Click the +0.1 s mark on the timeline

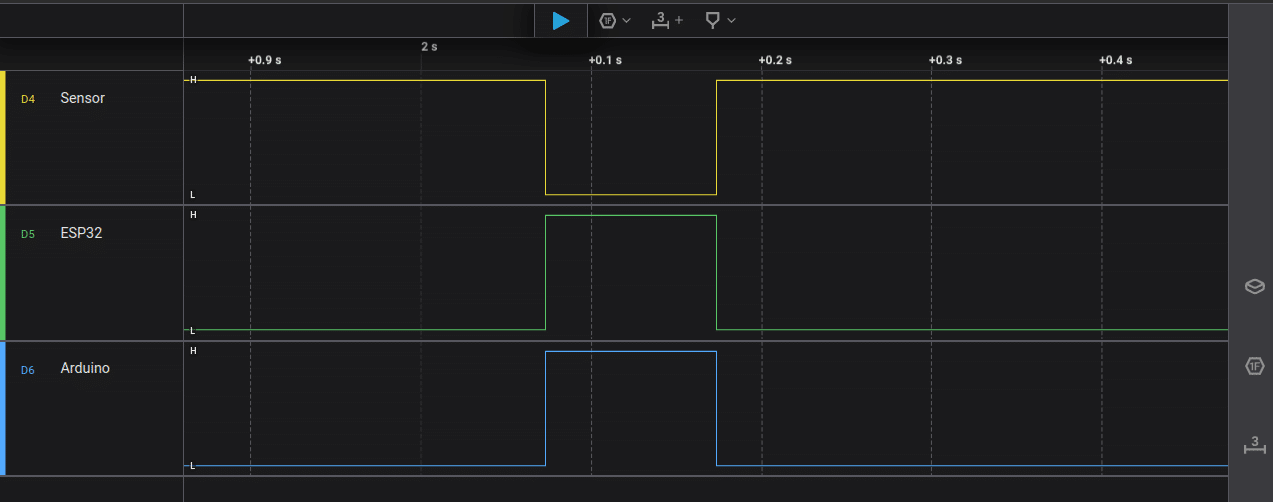click(x=604, y=60)
